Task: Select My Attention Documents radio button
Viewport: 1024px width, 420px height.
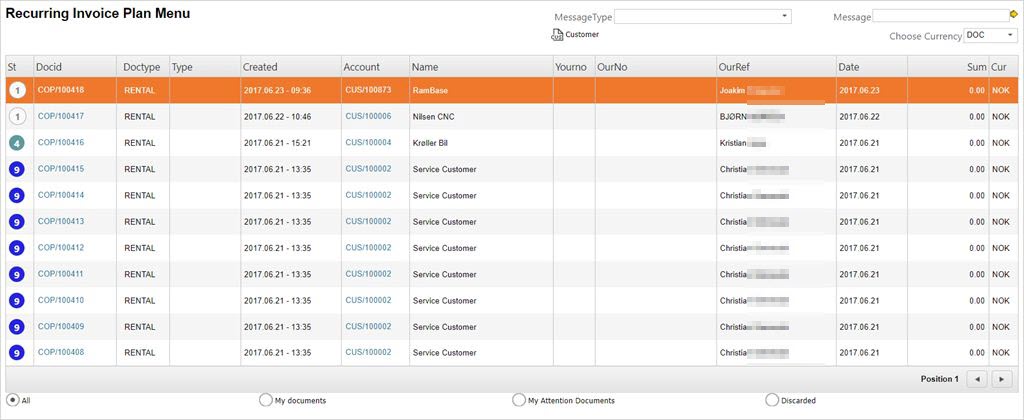Action: click(518, 400)
